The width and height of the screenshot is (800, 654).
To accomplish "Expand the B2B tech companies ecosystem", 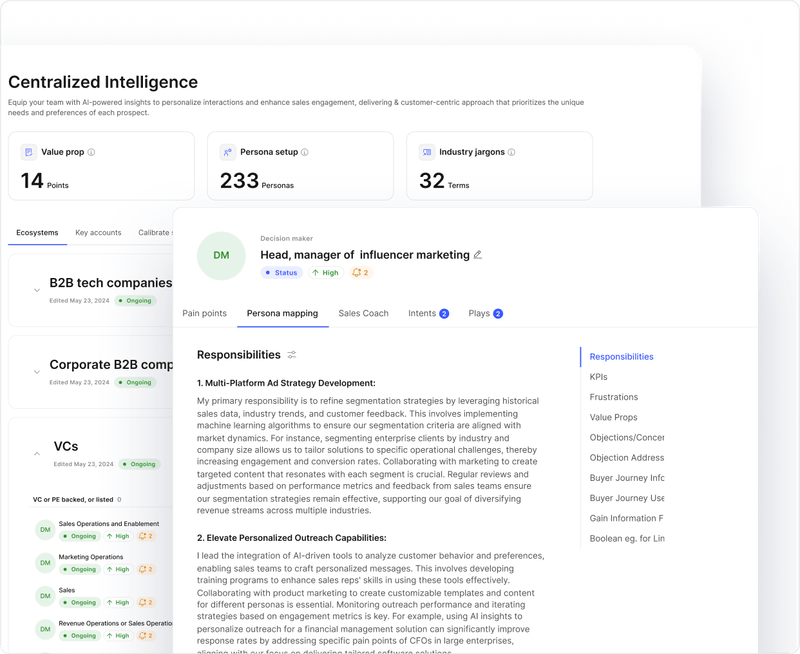I will coord(37,290).
